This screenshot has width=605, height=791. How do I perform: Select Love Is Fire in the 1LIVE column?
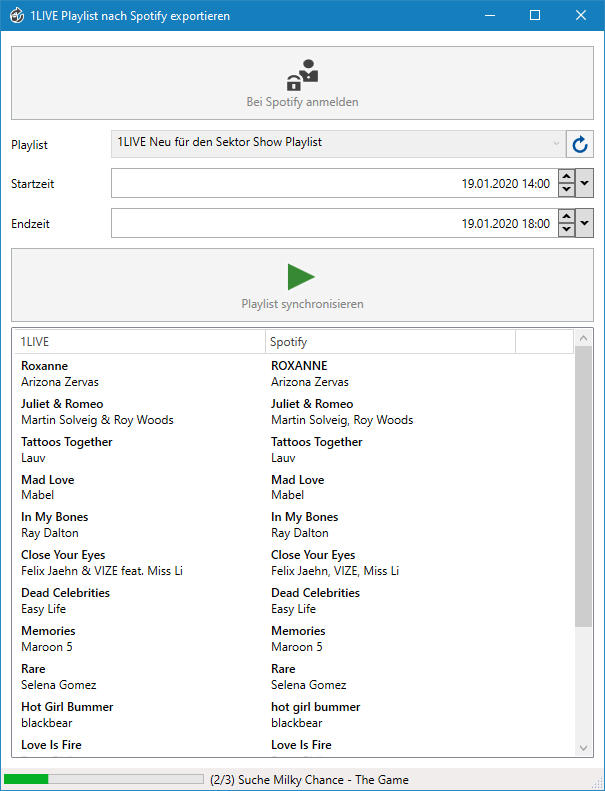tap(51, 745)
